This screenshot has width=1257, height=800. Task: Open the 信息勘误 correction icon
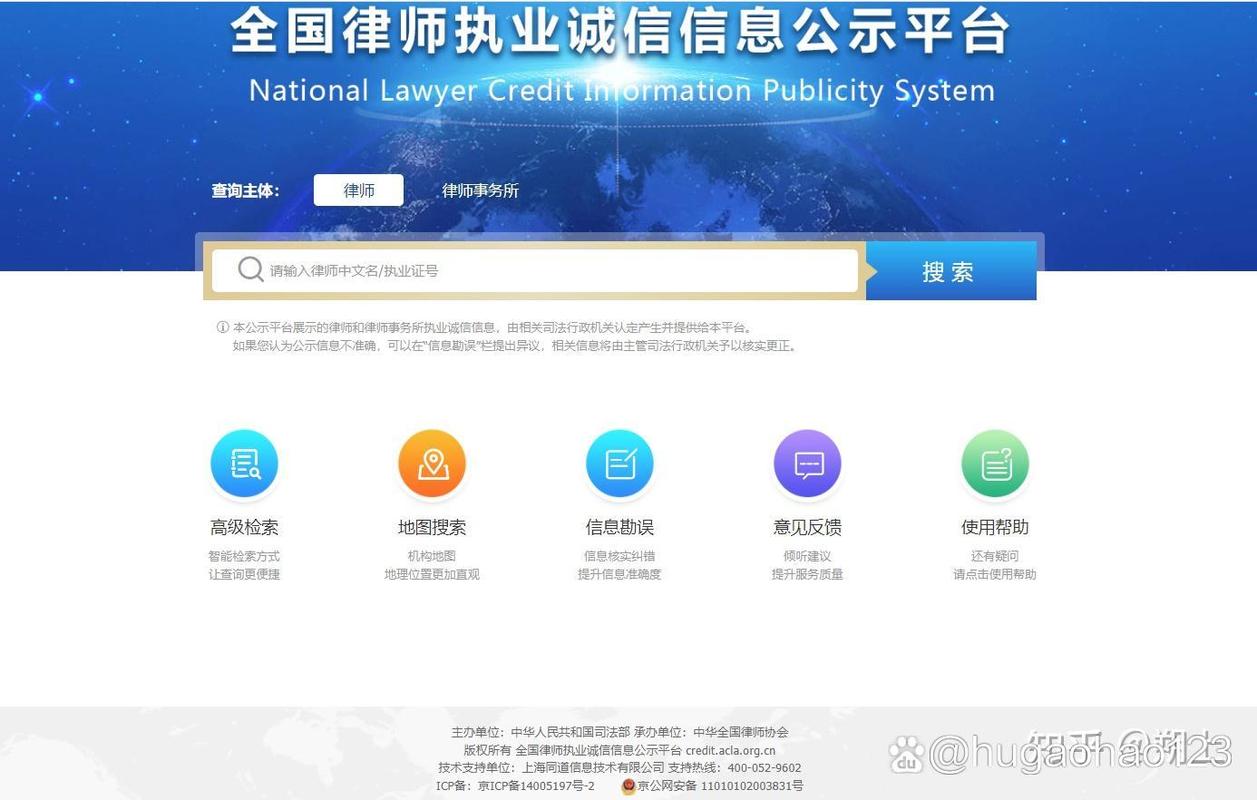pyautogui.click(x=620, y=463)
